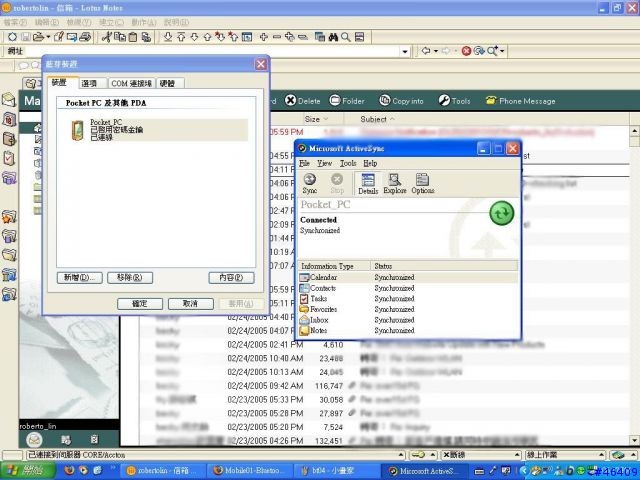Viewport: 640px width, 480px height.
Task: Click the Tools action in Notes mail bar
Action: coord(454,101)
